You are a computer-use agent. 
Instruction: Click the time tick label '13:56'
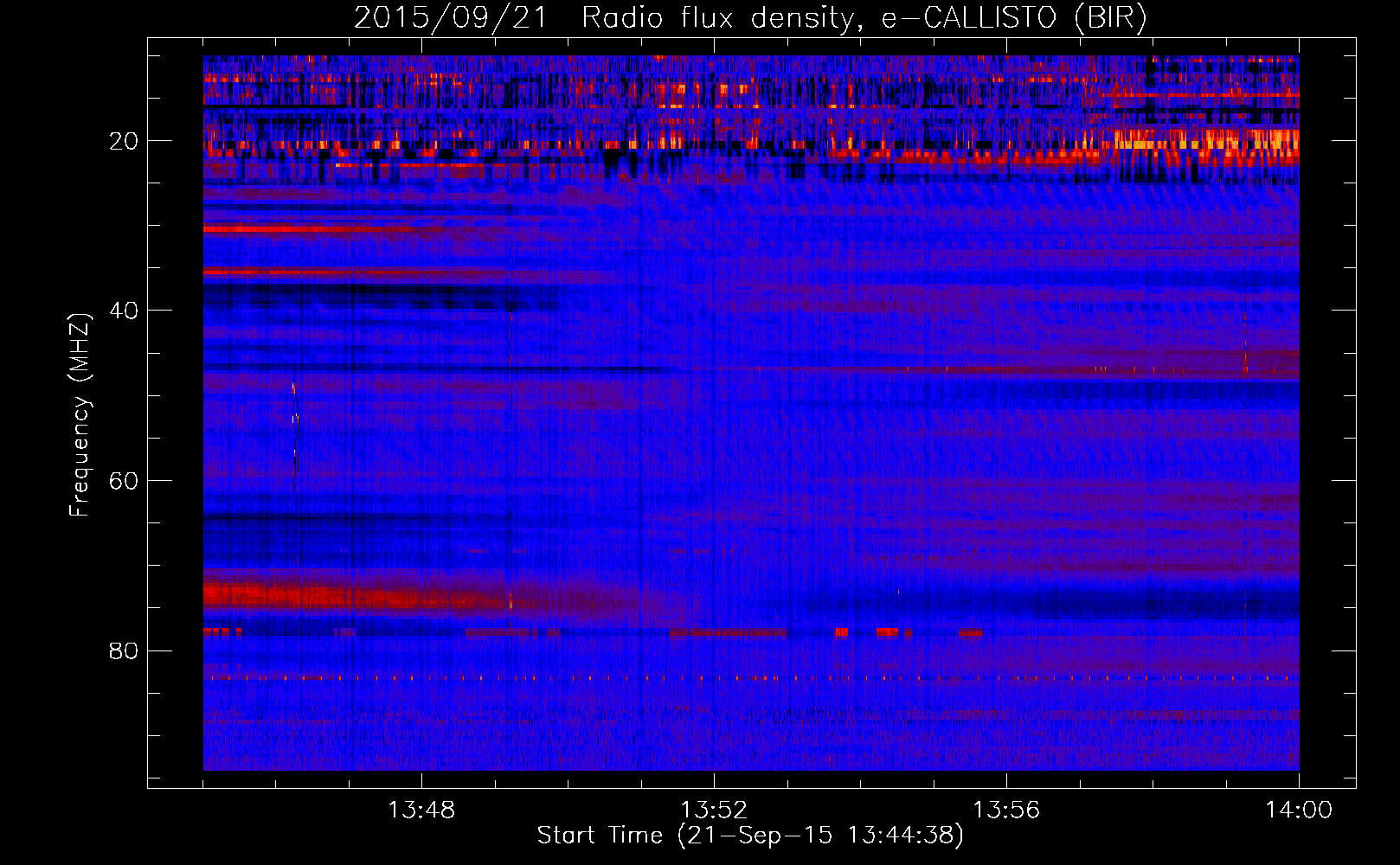pyautogui.click(x=1006, y=811)
